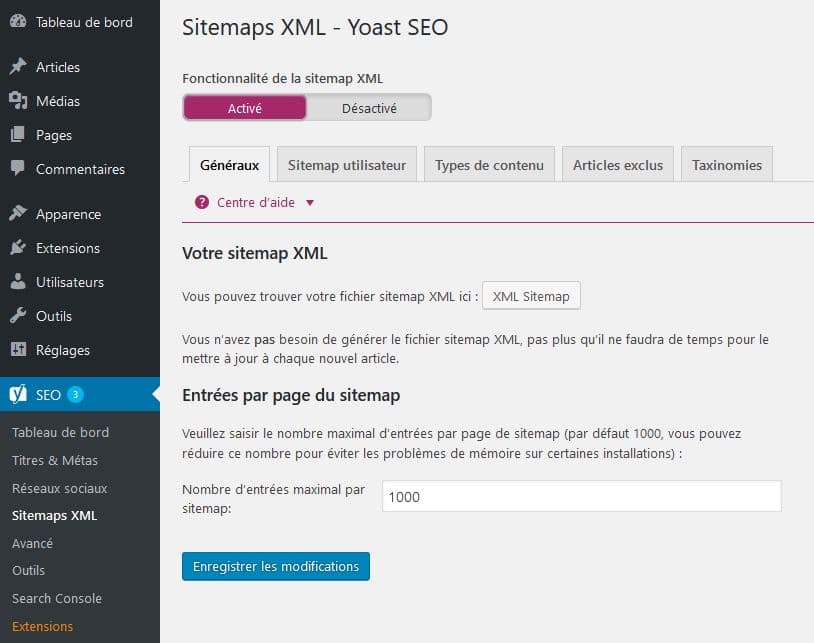Click the Réglages sliders icon
Screen dimensions: 814x643
18,349
